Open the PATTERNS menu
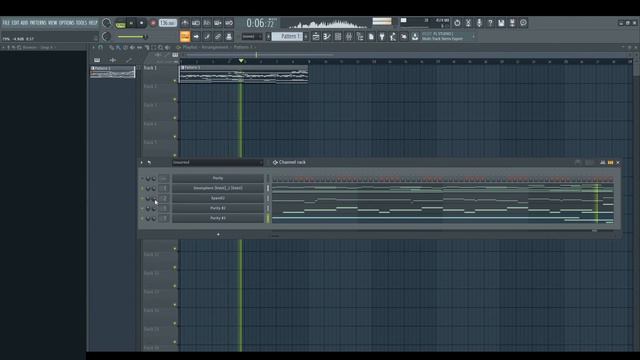The width and height of the screenshot is (640, 360). (38, 23)
